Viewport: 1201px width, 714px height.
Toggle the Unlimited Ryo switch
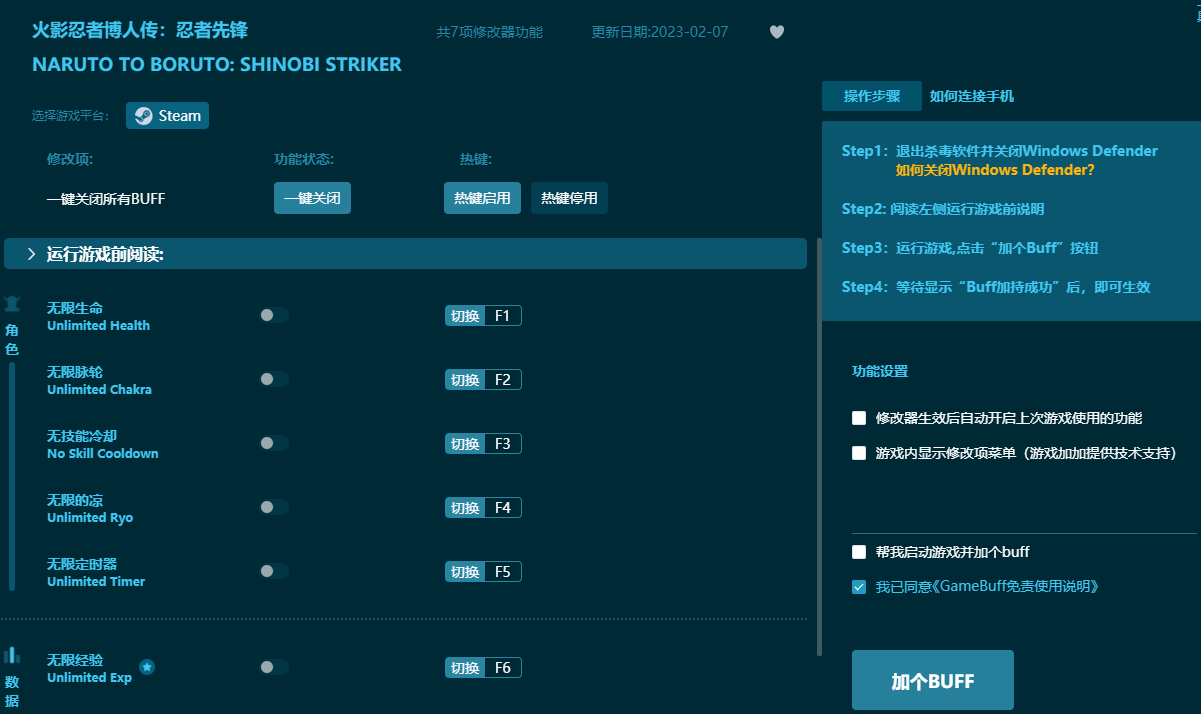coord(274,507)
